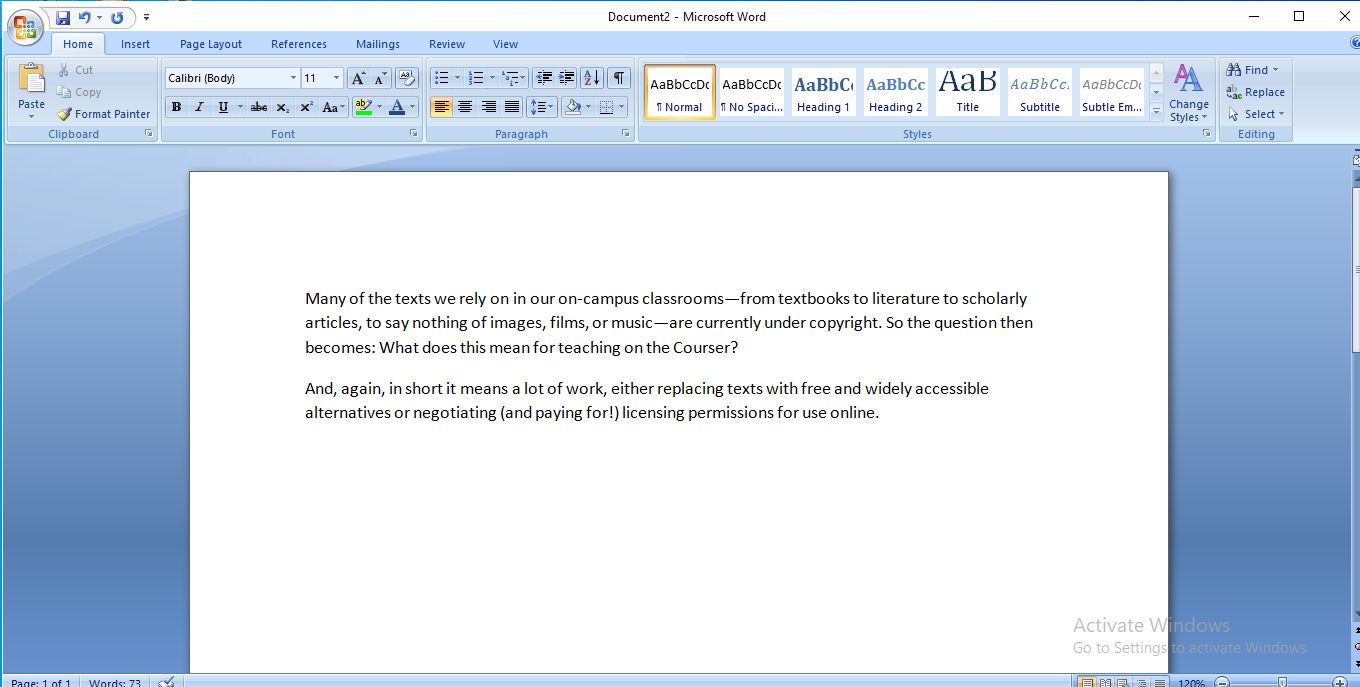The image size is (1360, 687).
Task: Open the Select dropdown in Editing
Action: 1257,114
